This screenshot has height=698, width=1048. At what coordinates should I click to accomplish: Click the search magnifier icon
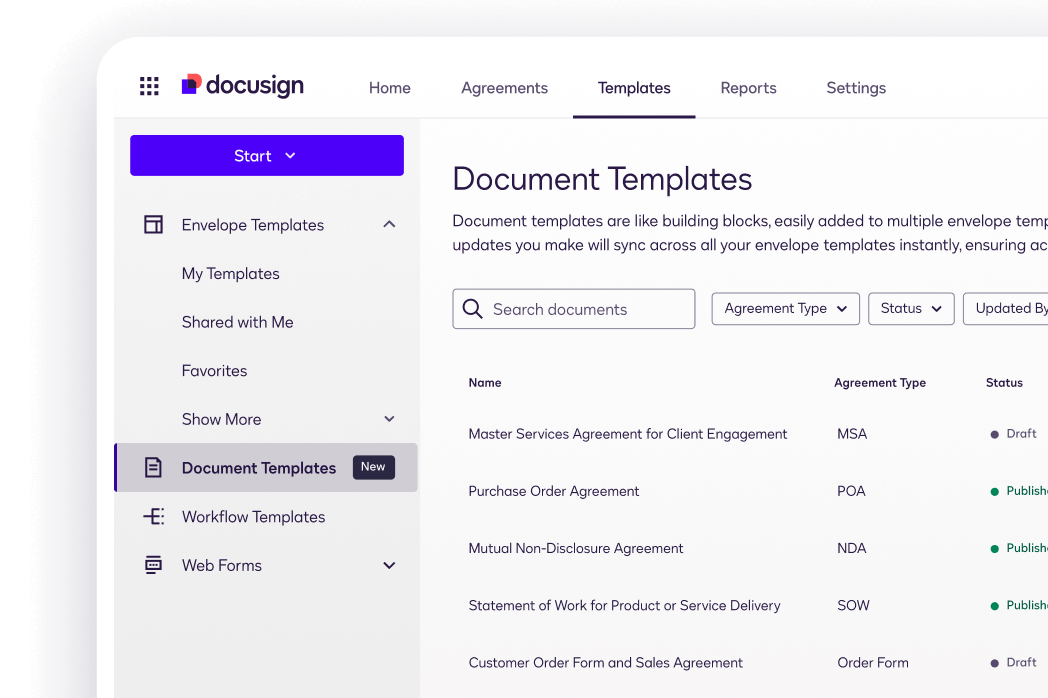[x=473, y=309]
